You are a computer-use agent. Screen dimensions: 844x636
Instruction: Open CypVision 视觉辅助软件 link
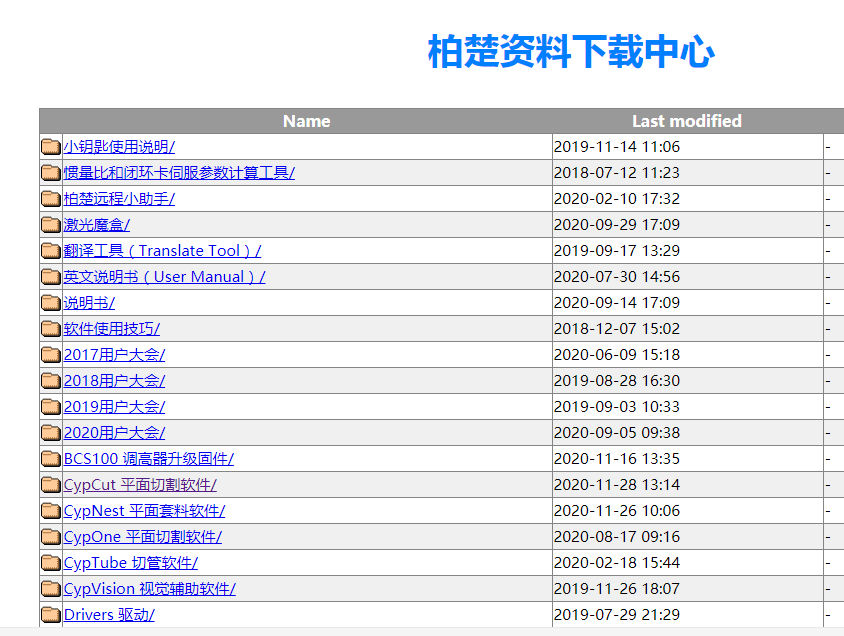tap(150, 589)
